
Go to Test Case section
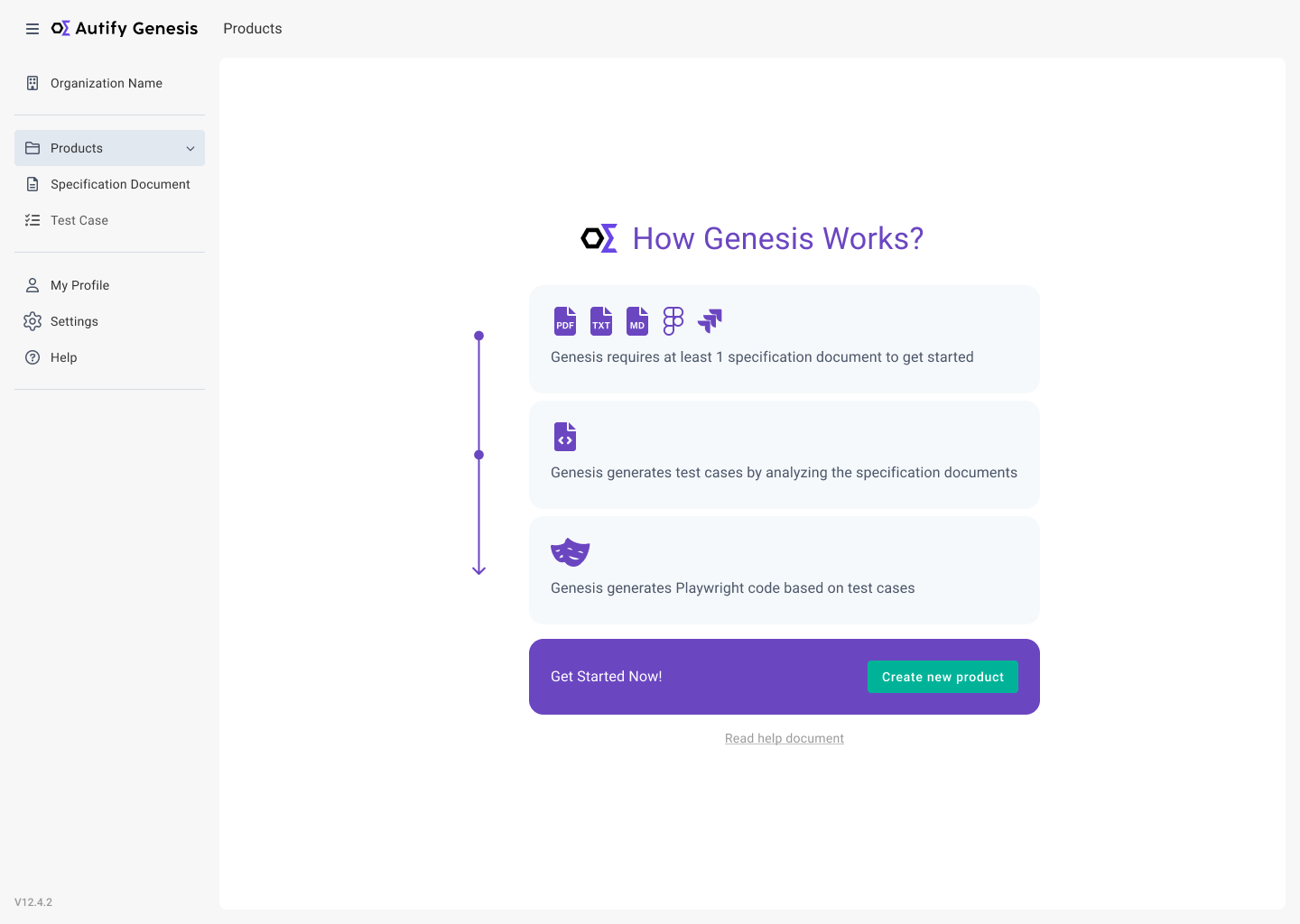(109, 220)
